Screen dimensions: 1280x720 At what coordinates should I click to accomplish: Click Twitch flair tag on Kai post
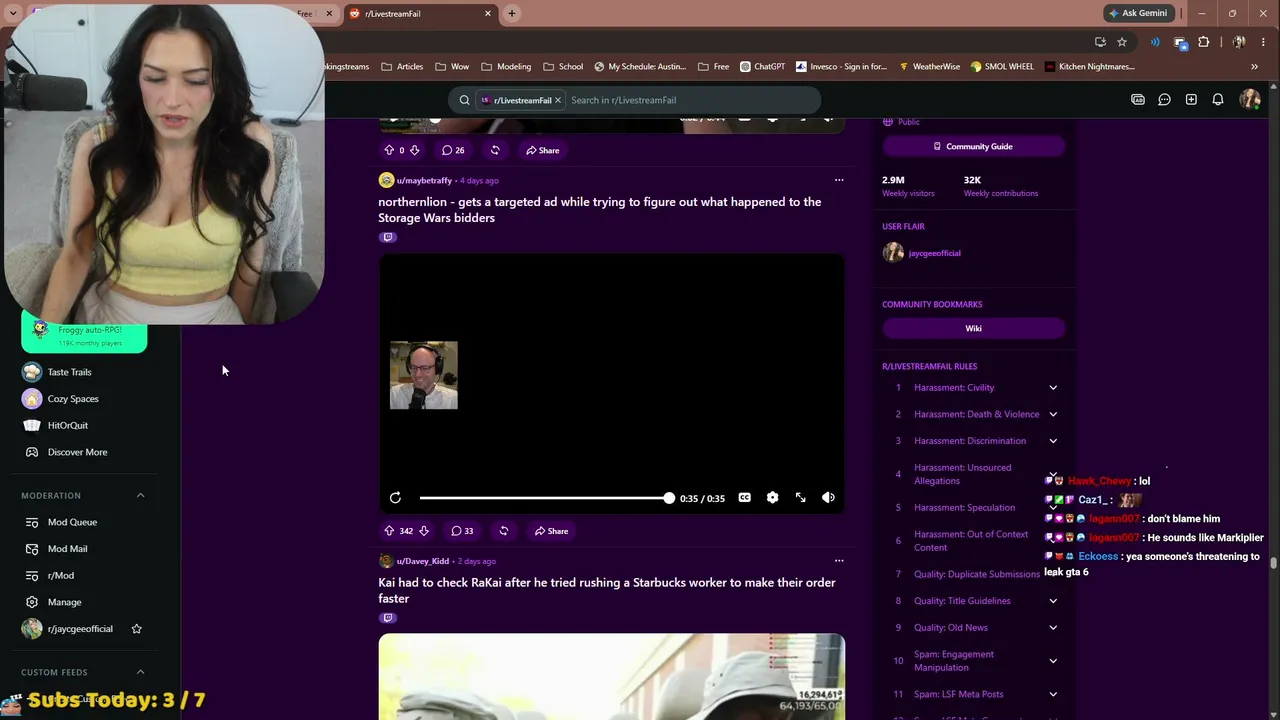(388, 618)
